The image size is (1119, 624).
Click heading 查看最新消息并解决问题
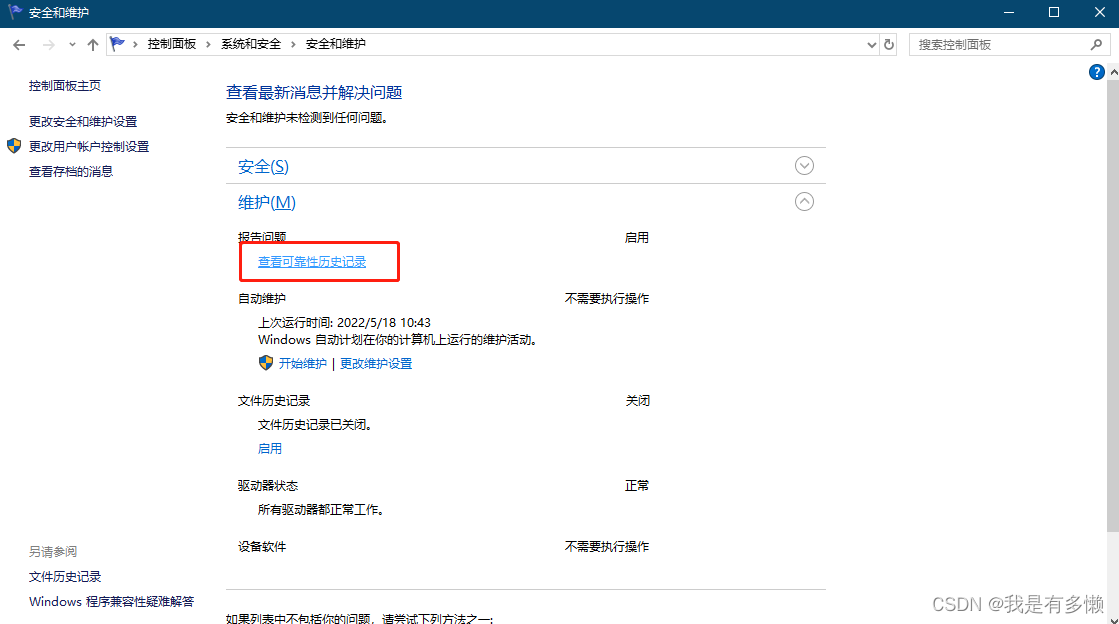(314, 92)
